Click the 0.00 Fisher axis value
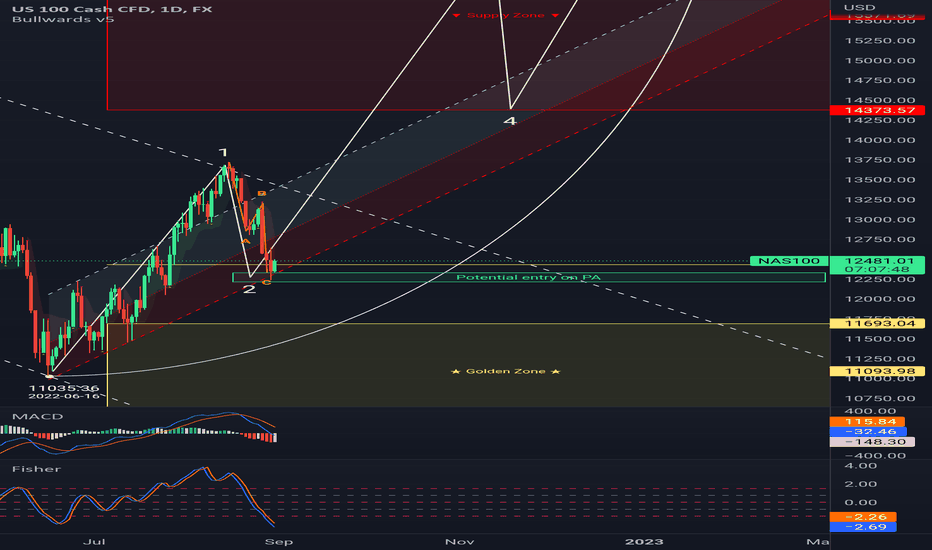 click(861, 502)
